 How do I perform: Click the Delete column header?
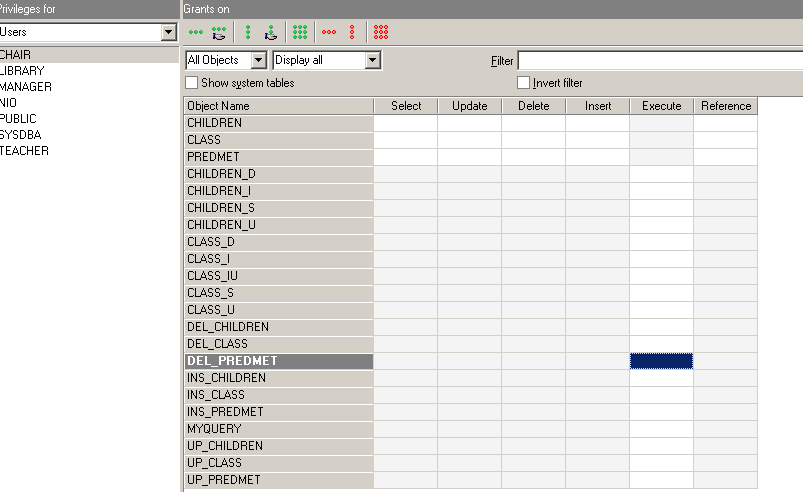(534, 106)
